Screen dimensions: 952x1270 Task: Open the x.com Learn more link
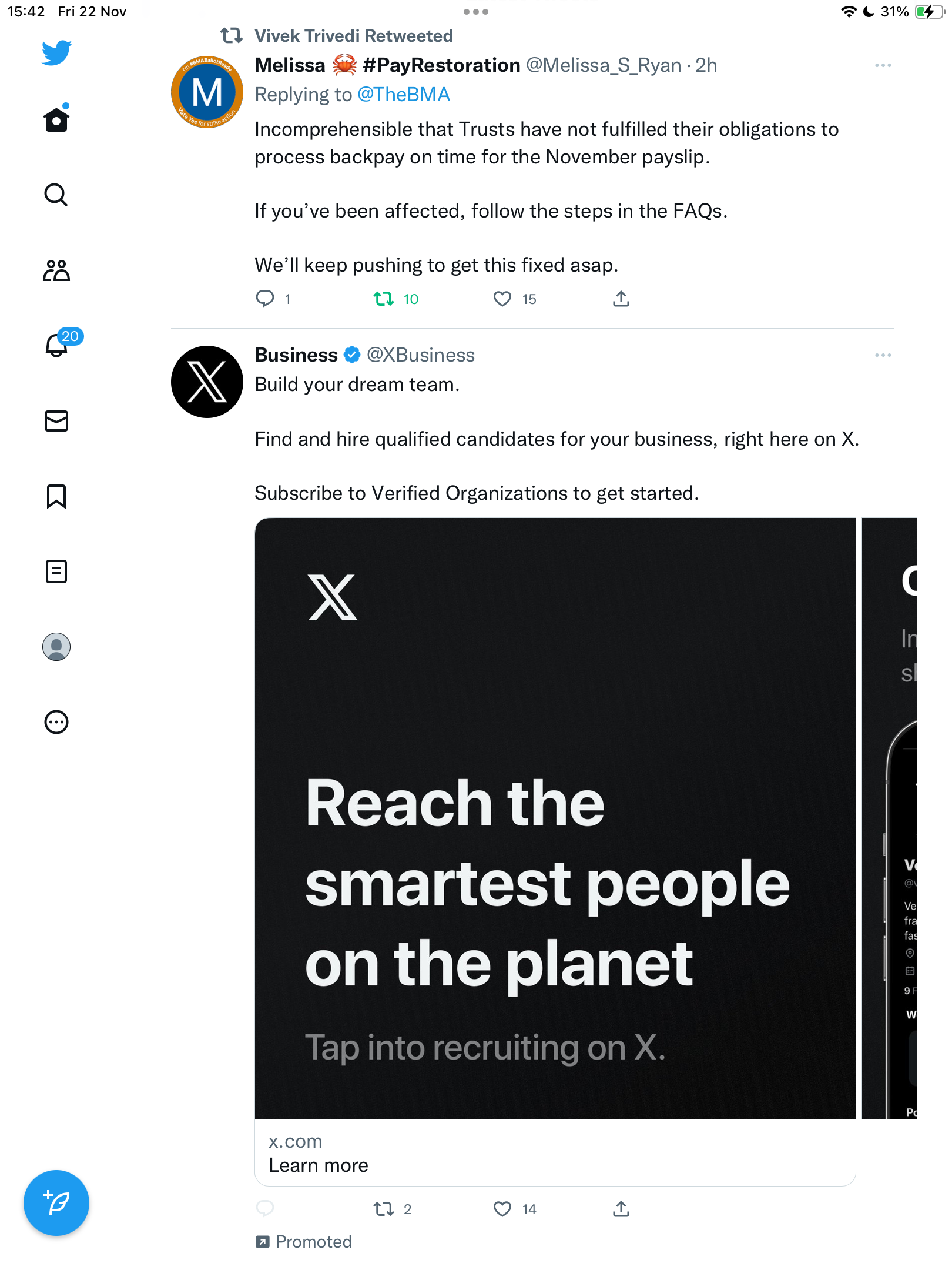click(555, 1153)
